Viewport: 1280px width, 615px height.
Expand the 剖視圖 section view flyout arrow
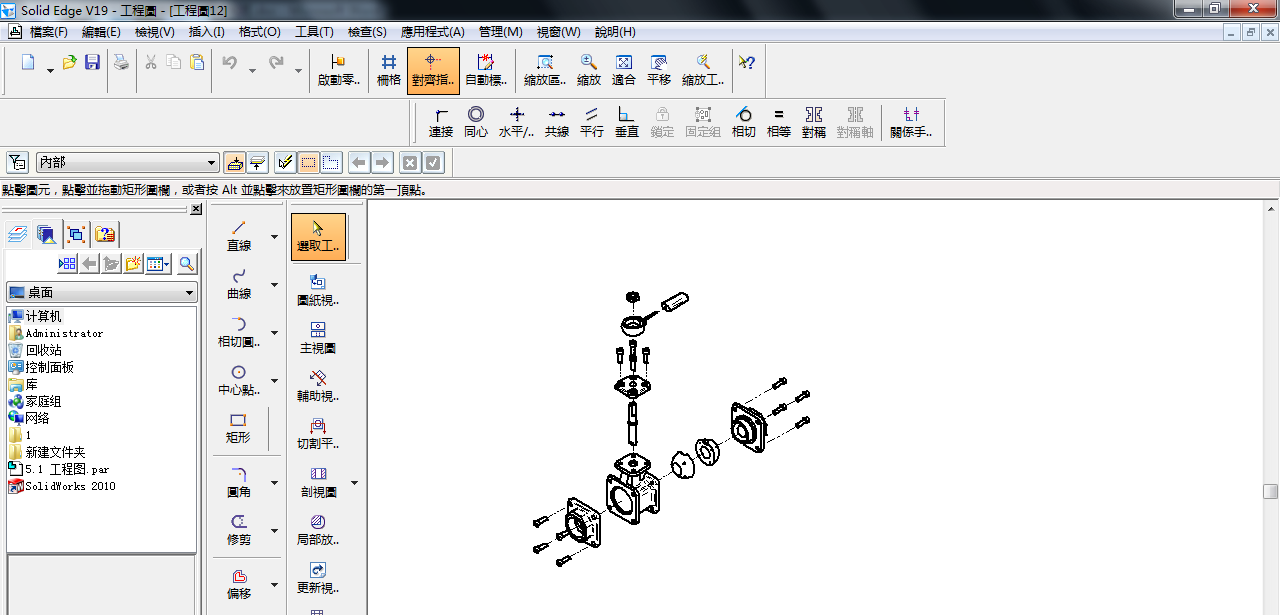354,484
